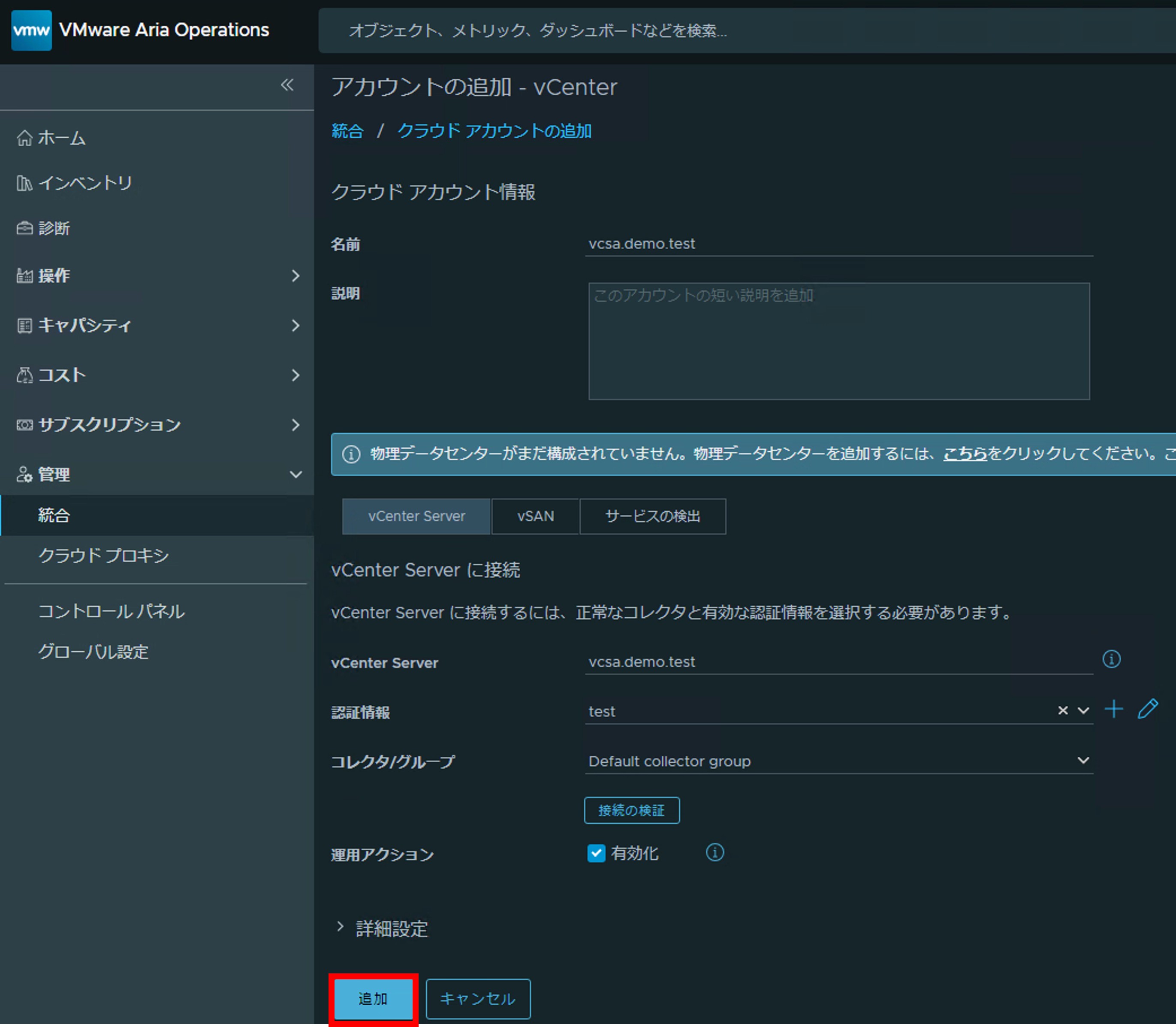Click the Administration (管理) user-gear icon
Screen dimensions: 1176x1027
24,474
